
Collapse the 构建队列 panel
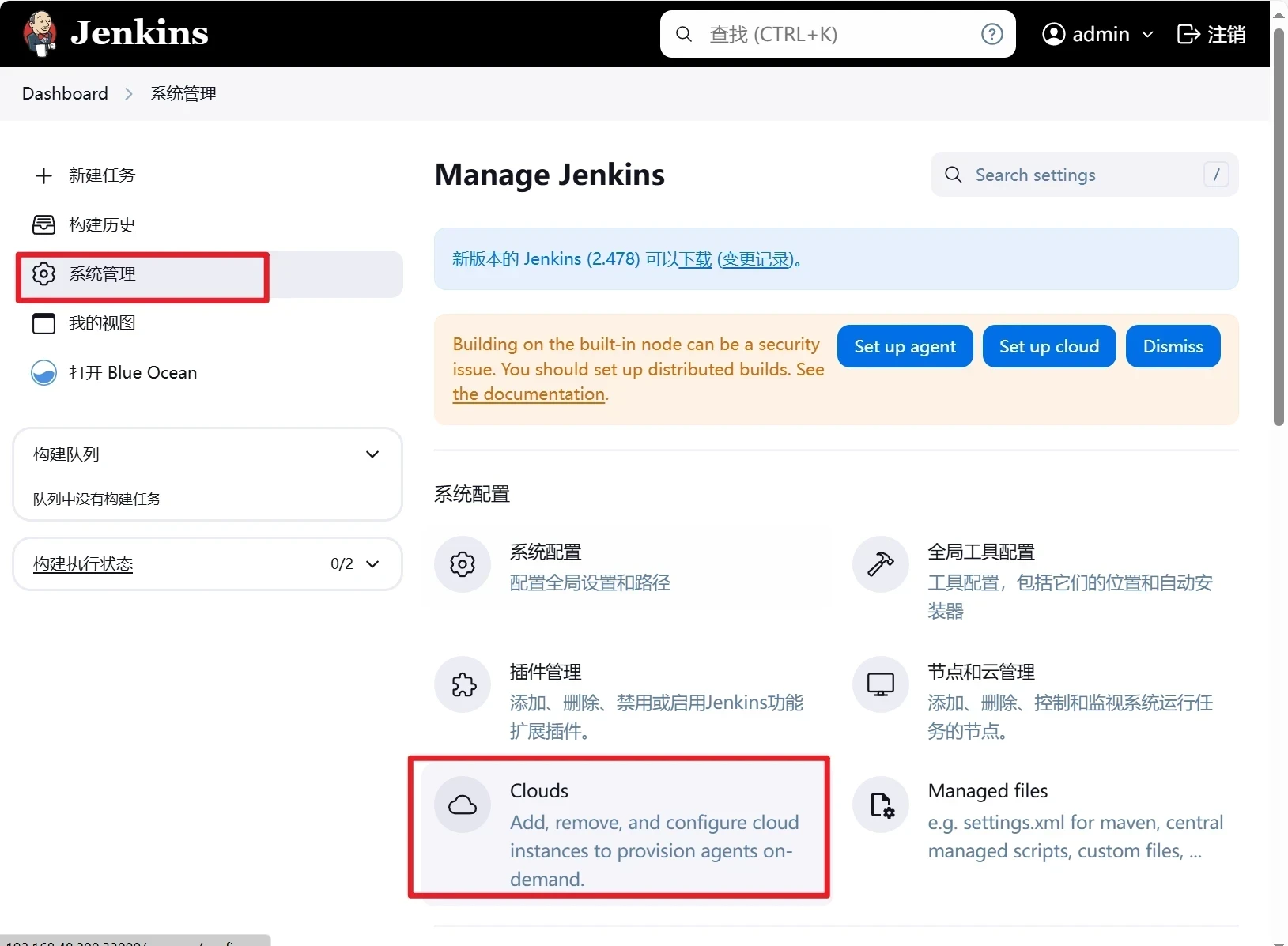coord(372,454)
